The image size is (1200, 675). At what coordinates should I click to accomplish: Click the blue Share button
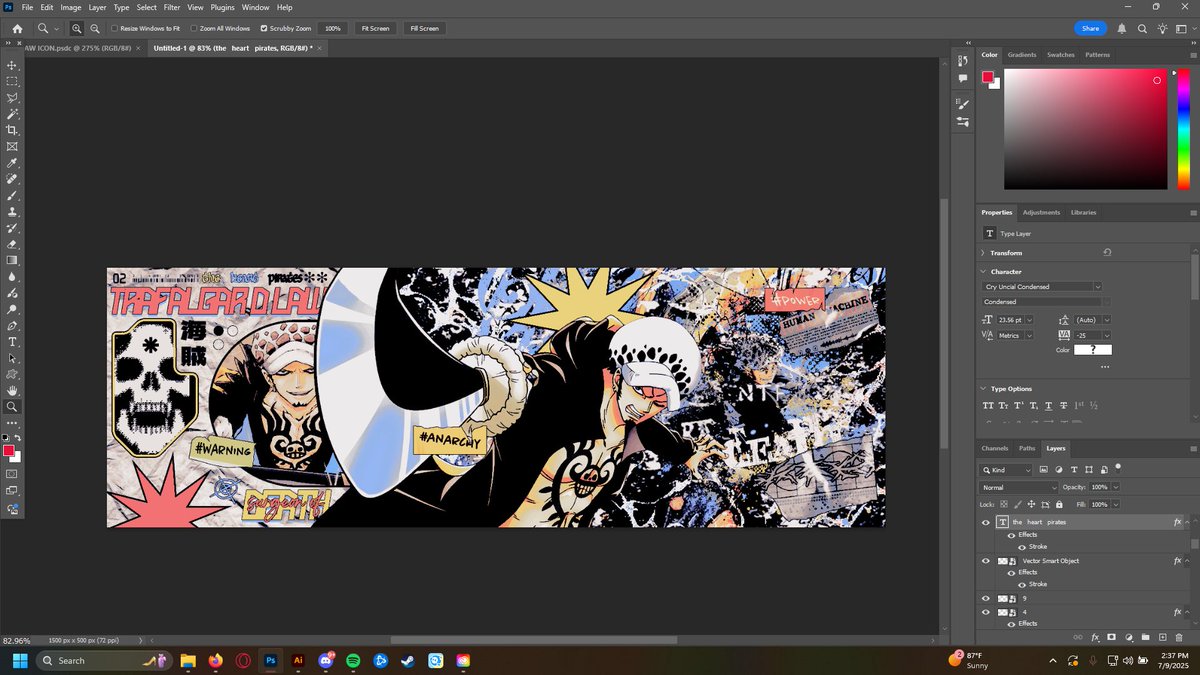click(x=1090, y=29)
